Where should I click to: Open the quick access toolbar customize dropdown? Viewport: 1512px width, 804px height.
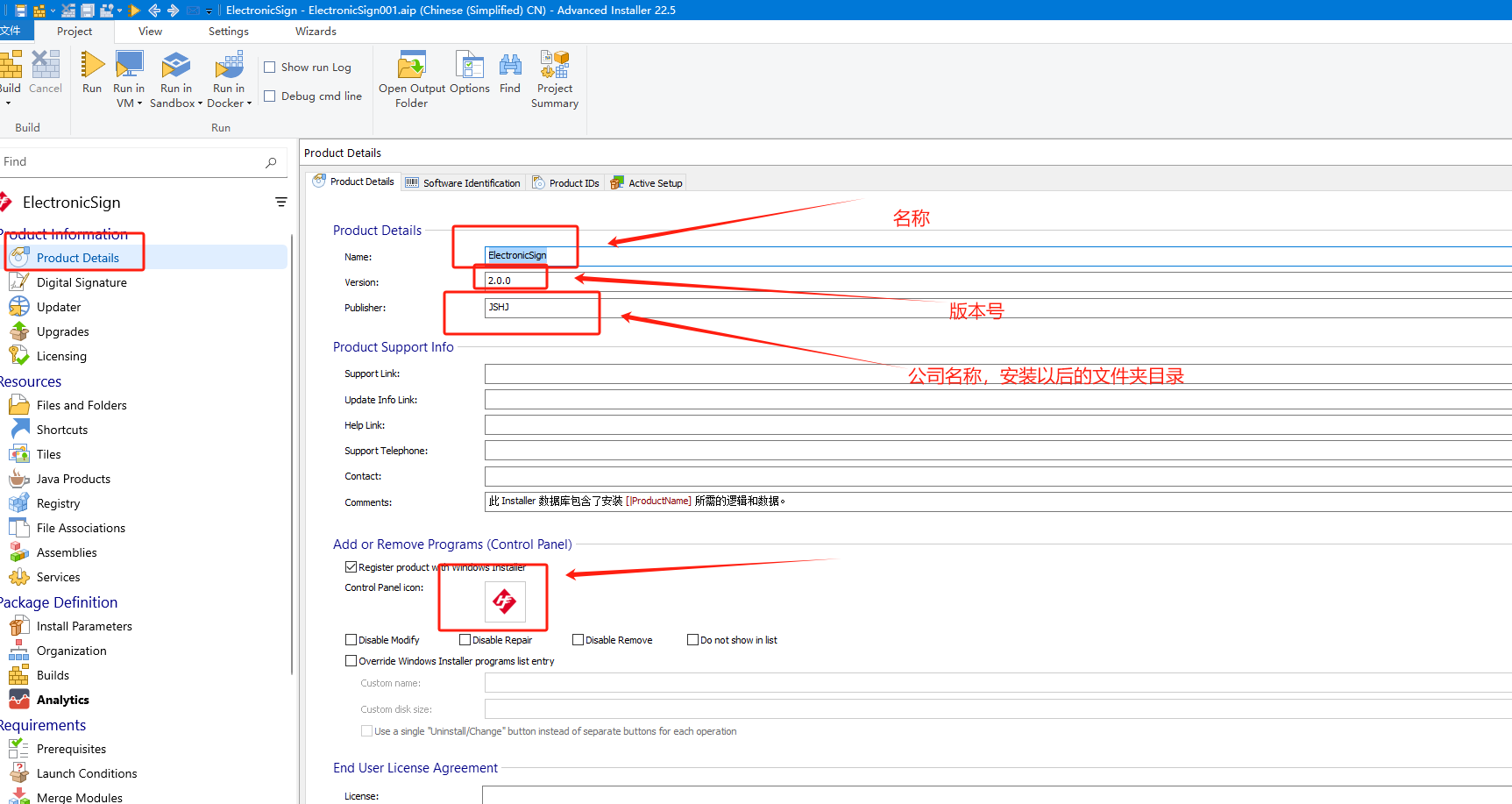click(209, 11)
